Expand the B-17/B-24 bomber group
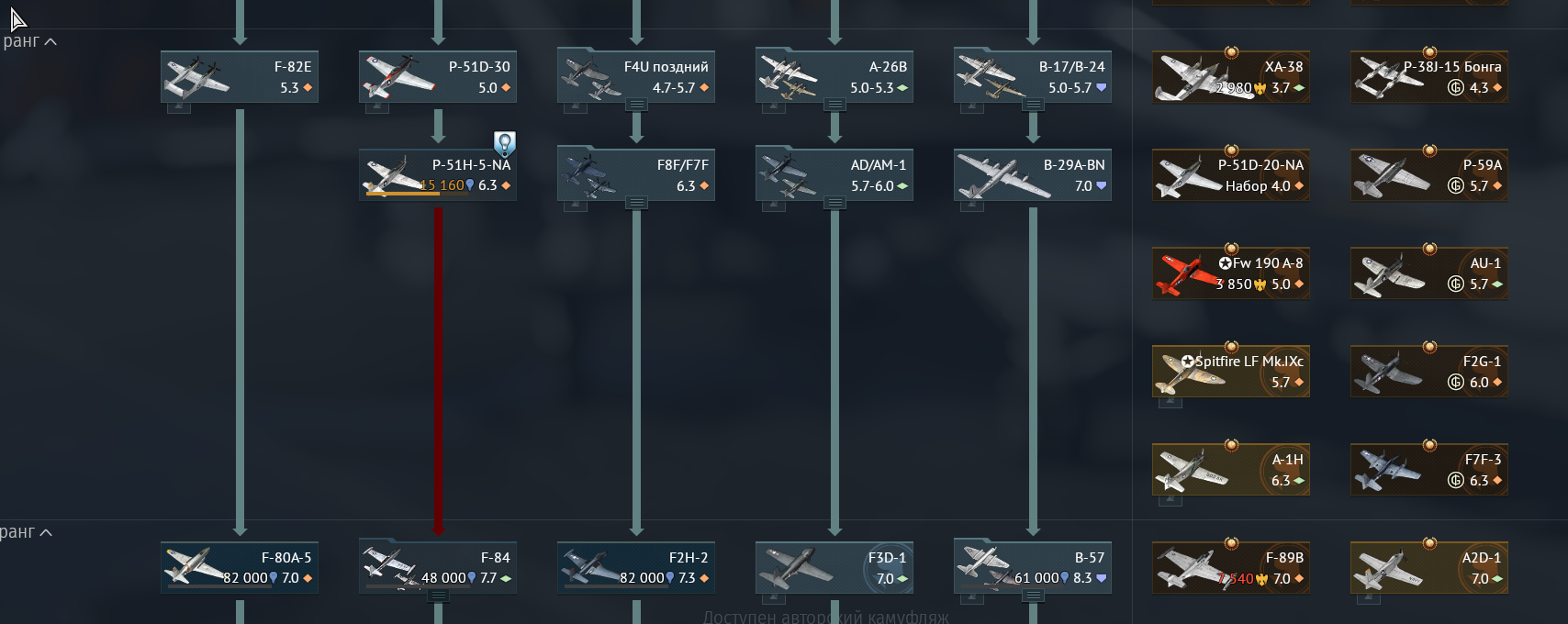This screenshot has height=624, width=1568. pyautogui.click(x=1033, y=105)
